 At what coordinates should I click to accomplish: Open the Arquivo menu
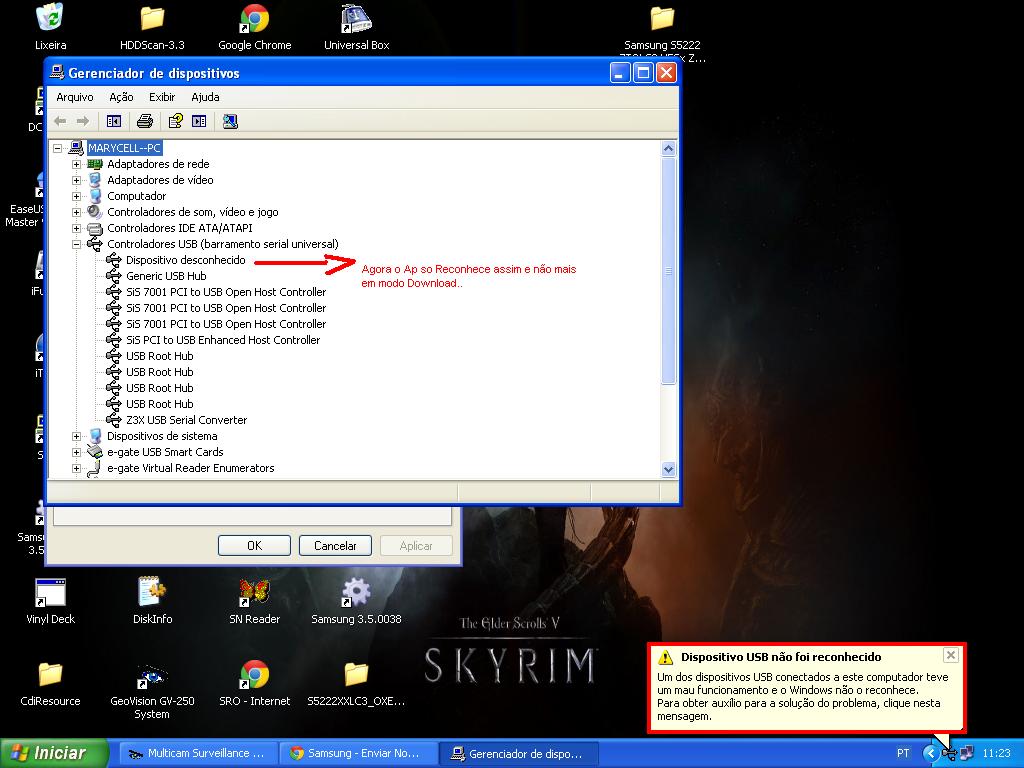tap(74, 97)
